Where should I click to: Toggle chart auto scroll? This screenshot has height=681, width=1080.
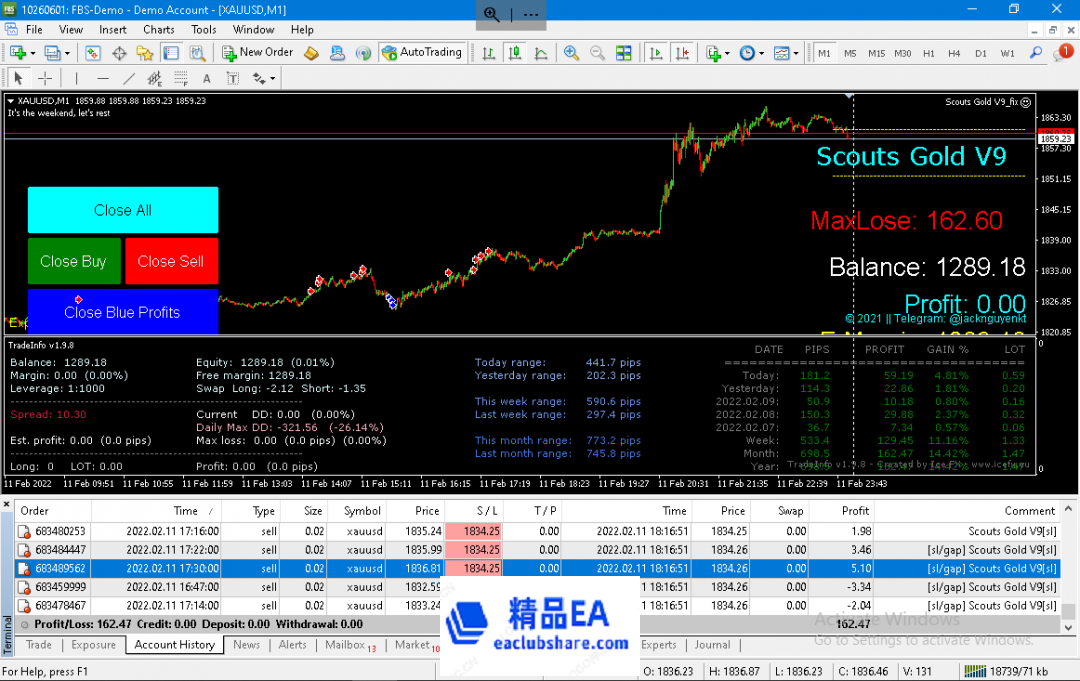(657, 53)
